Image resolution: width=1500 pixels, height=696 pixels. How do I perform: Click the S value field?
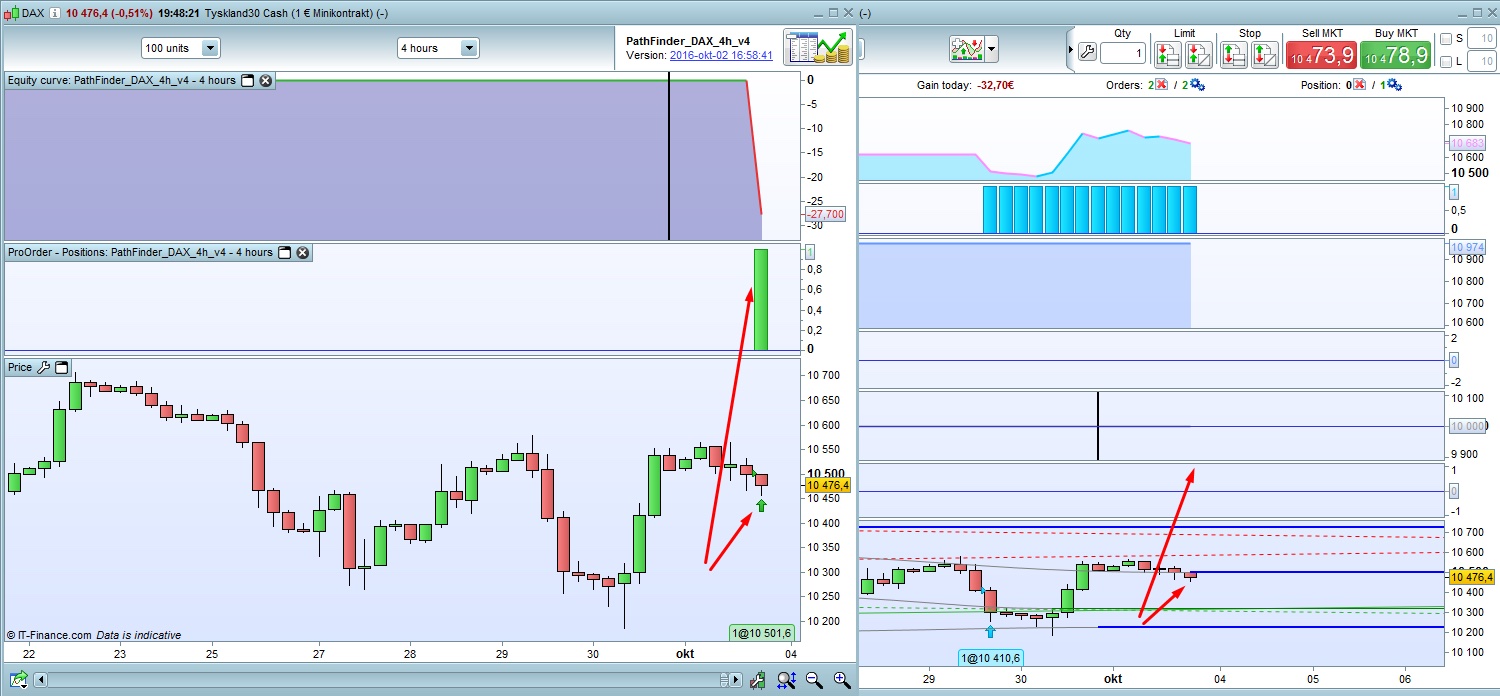[x=1482, y=38]
